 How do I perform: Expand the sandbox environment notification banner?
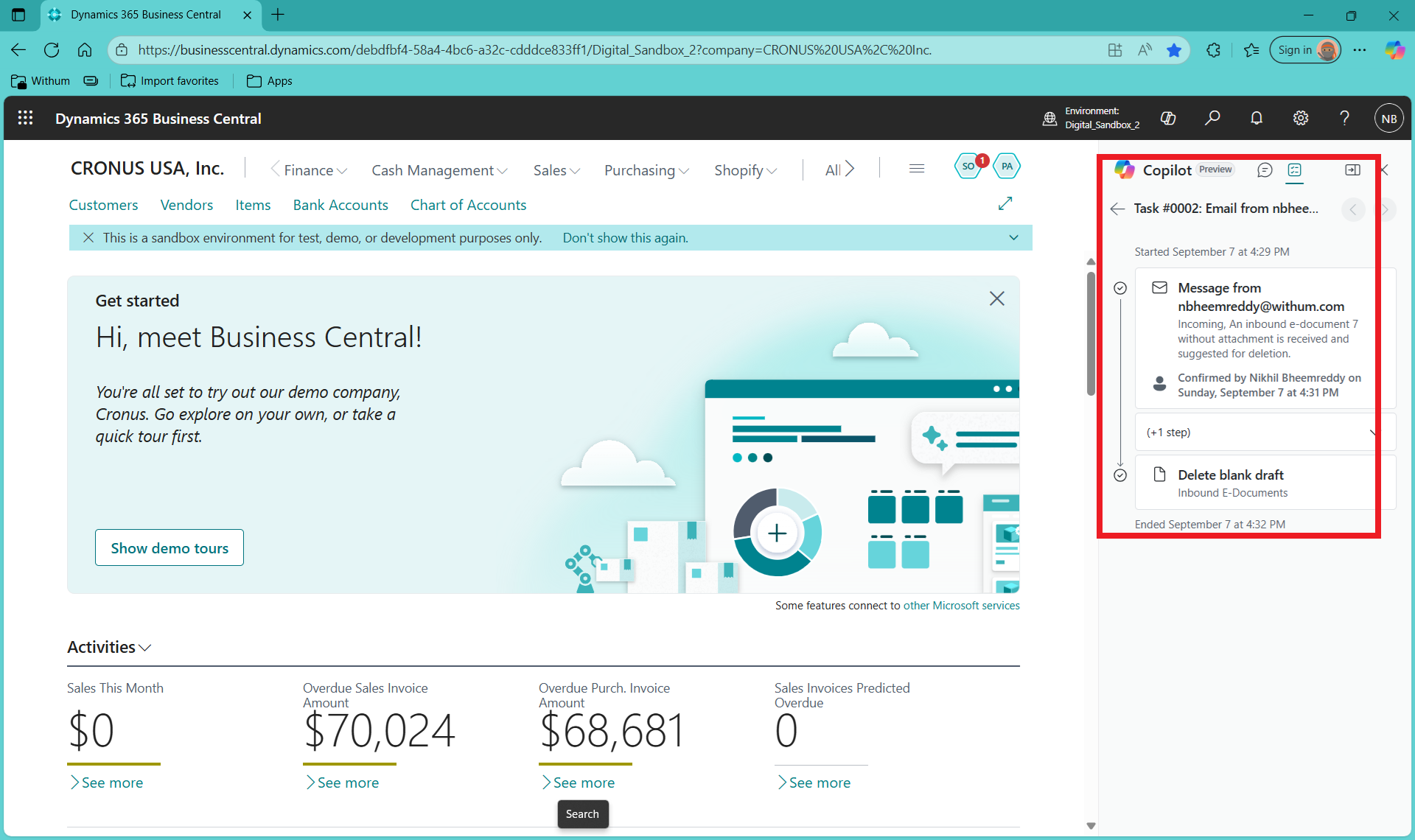tap(1014, 237)
